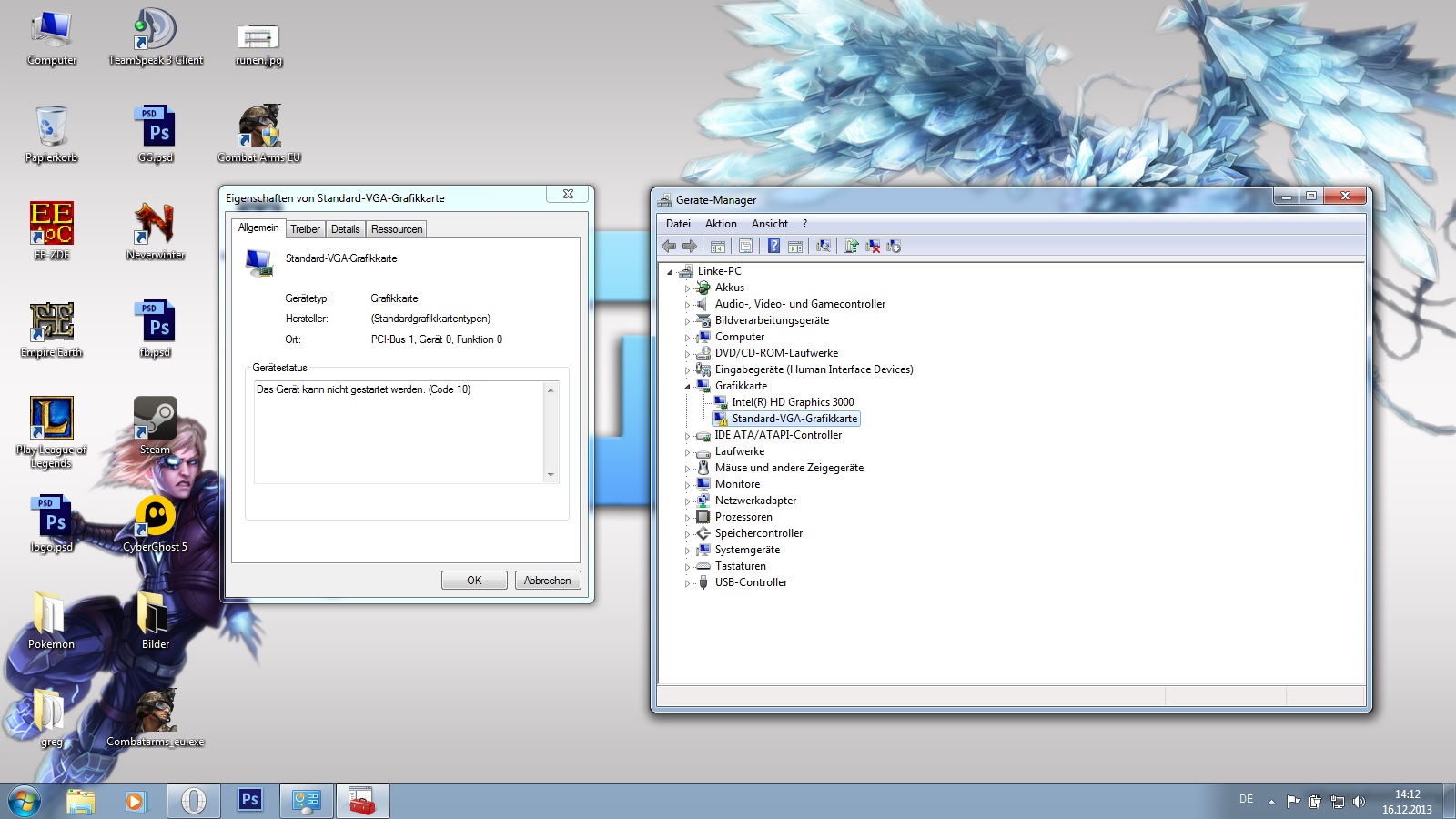This screenshot has height=819, width=1456.
Task: Expand the Bildverarbeitungsgeräte category
Action: (687, 321)
